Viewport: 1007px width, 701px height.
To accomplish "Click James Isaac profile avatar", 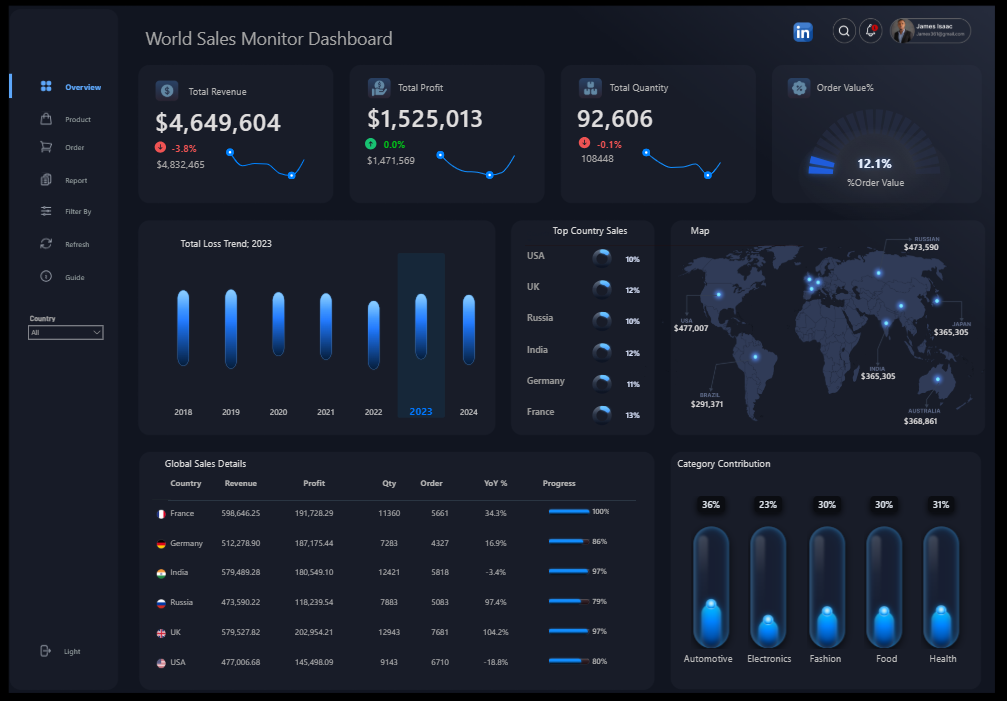I will [902, 31].
